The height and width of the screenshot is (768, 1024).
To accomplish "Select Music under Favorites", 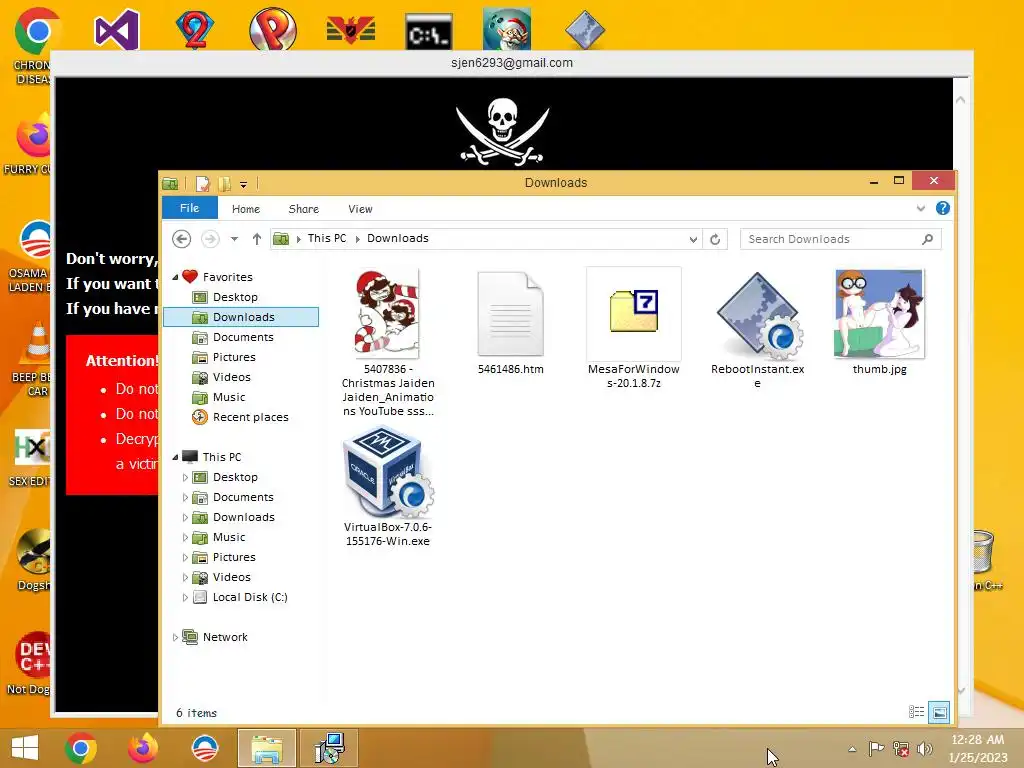I will (229, 397).
